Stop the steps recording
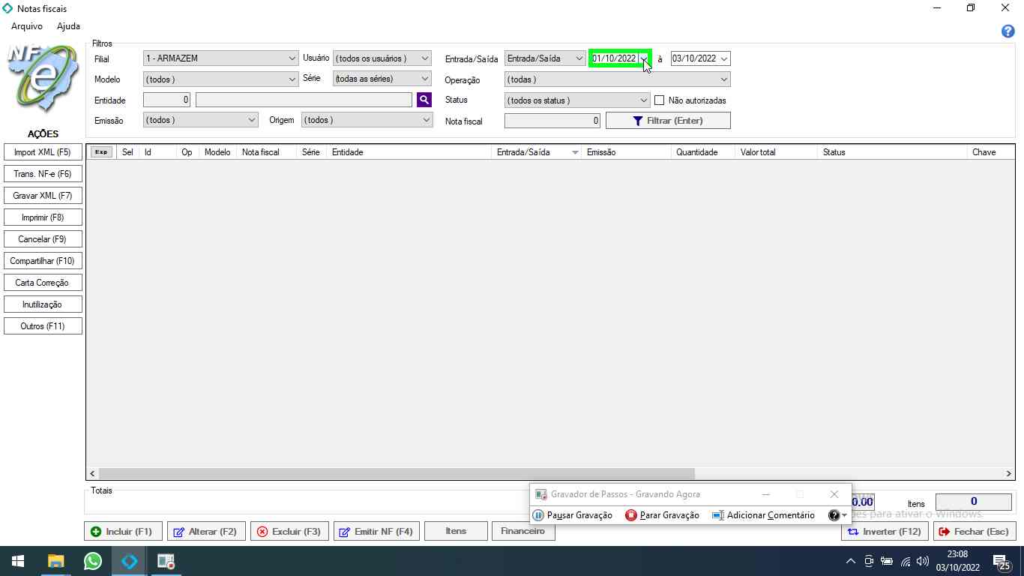Image resolution: width=1024 pixels, height=576 pixels. click(x=662, y=515)
